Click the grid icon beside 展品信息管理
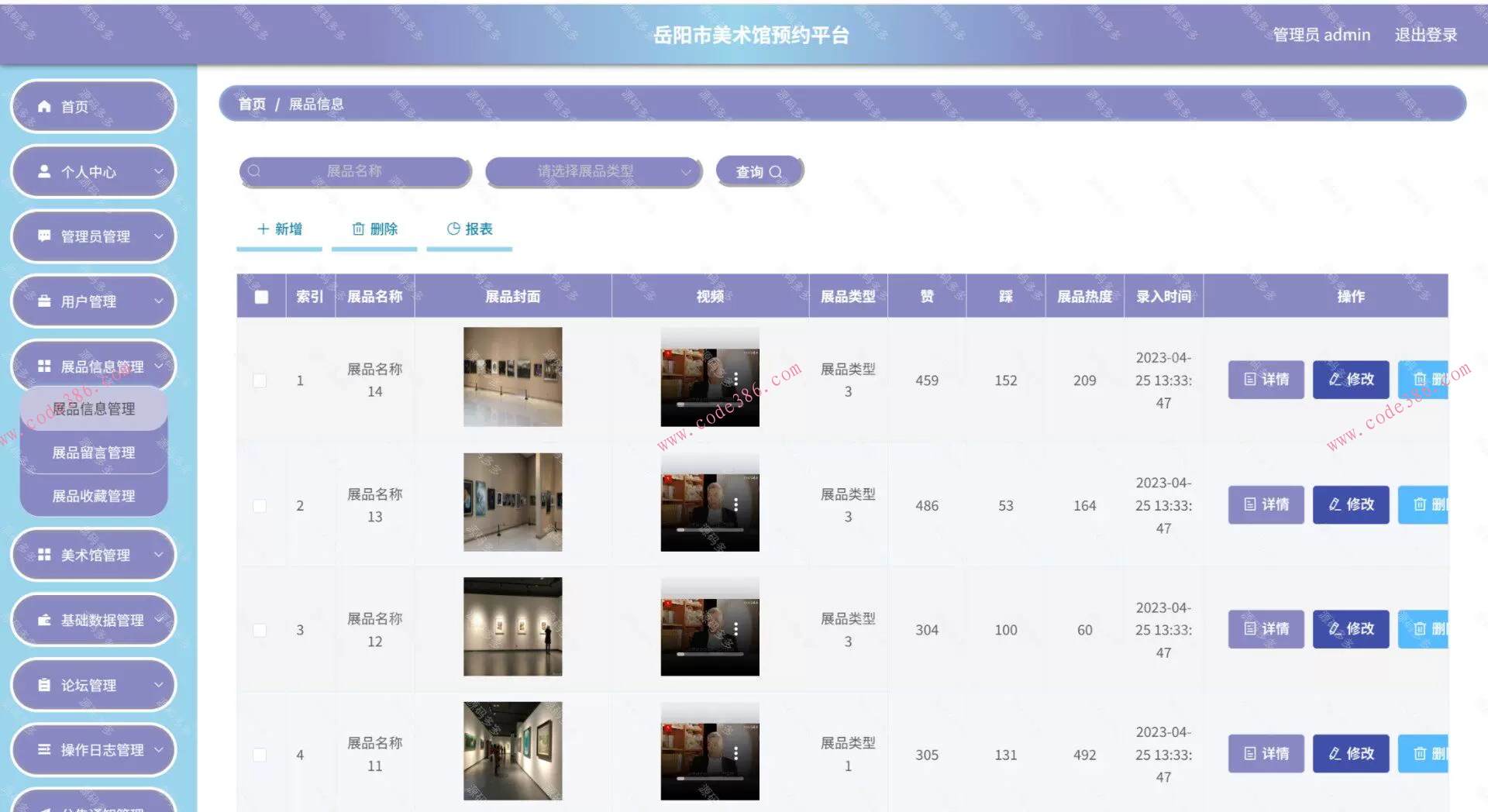This screenshot has height=812, width=1488. pos(44,366)
